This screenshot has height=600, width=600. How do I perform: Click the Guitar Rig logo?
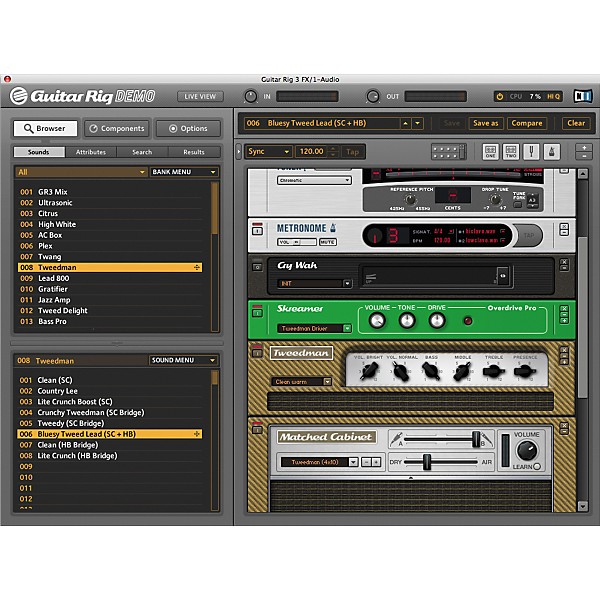click(x=83, y=96)
